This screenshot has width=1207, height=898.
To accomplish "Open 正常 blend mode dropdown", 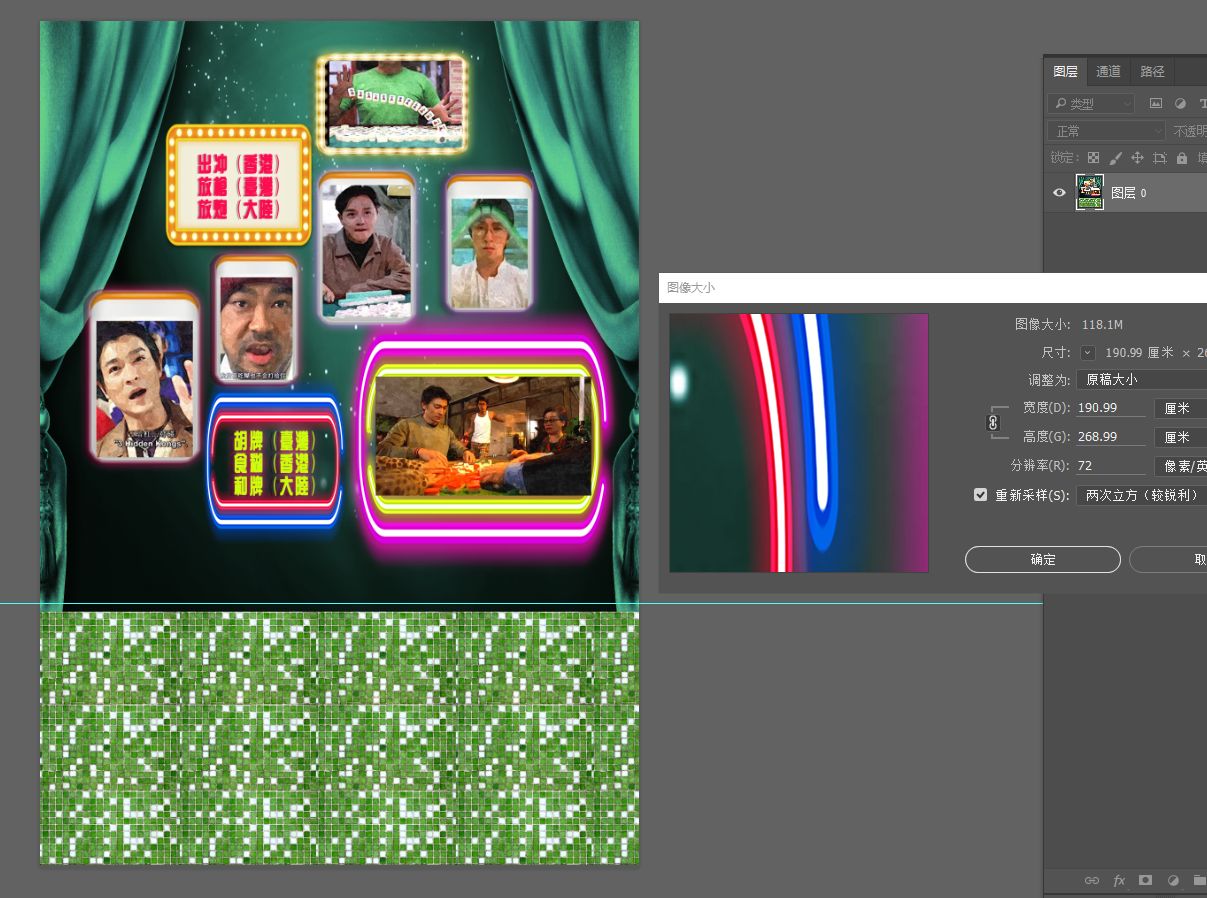I will pos(1106,131).
